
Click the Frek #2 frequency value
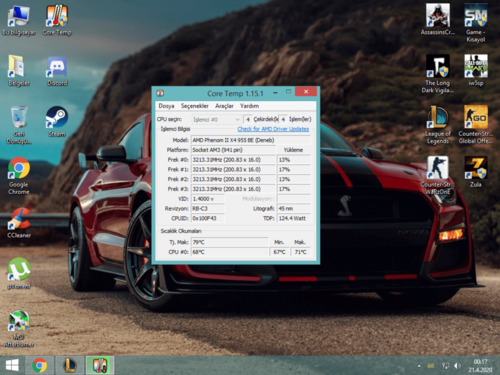point(233,179)
